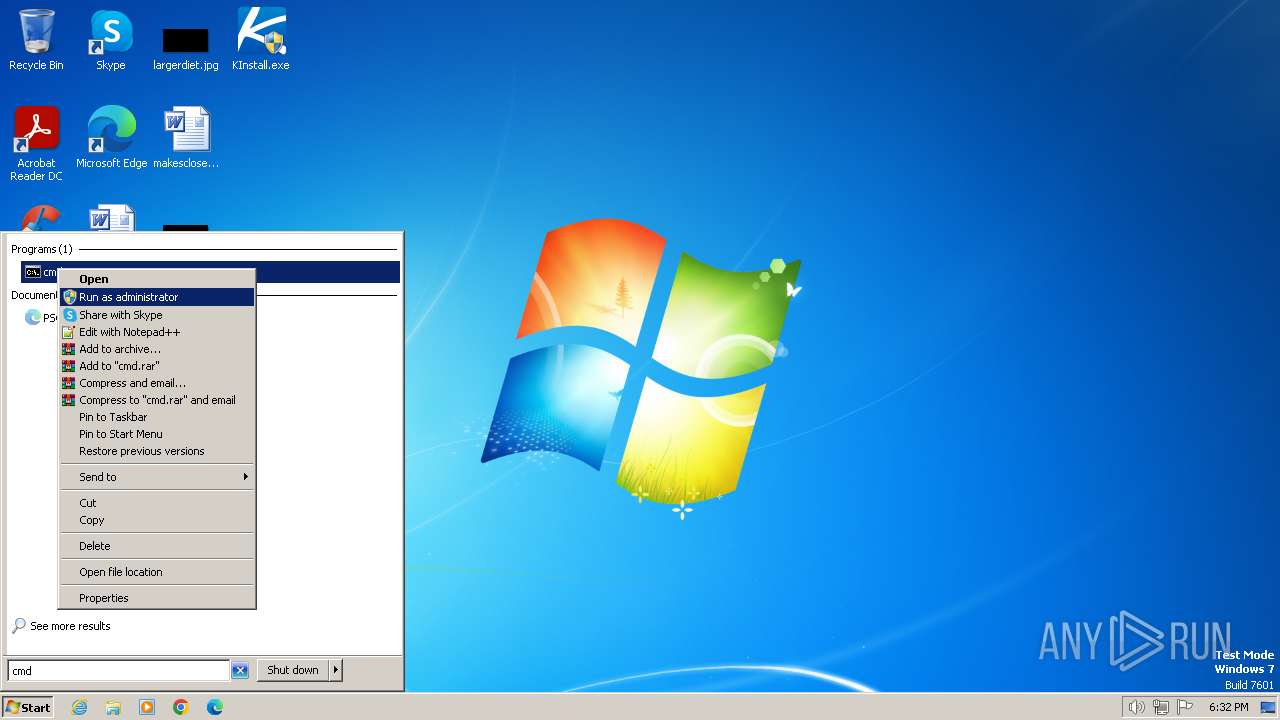The image size is (1280, 720).
Task: Click the Shut down button
Action: 293,670
